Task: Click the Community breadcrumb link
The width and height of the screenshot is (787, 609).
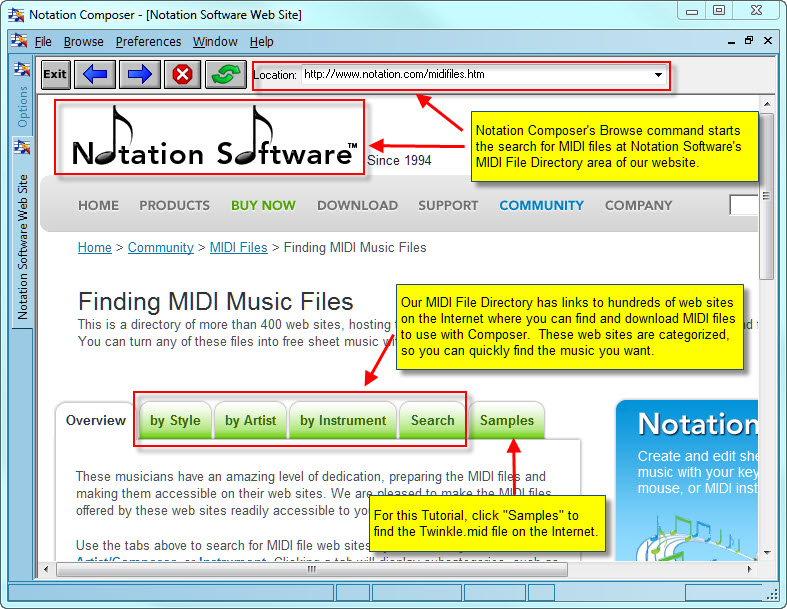Action: click(x=160, y=247)
